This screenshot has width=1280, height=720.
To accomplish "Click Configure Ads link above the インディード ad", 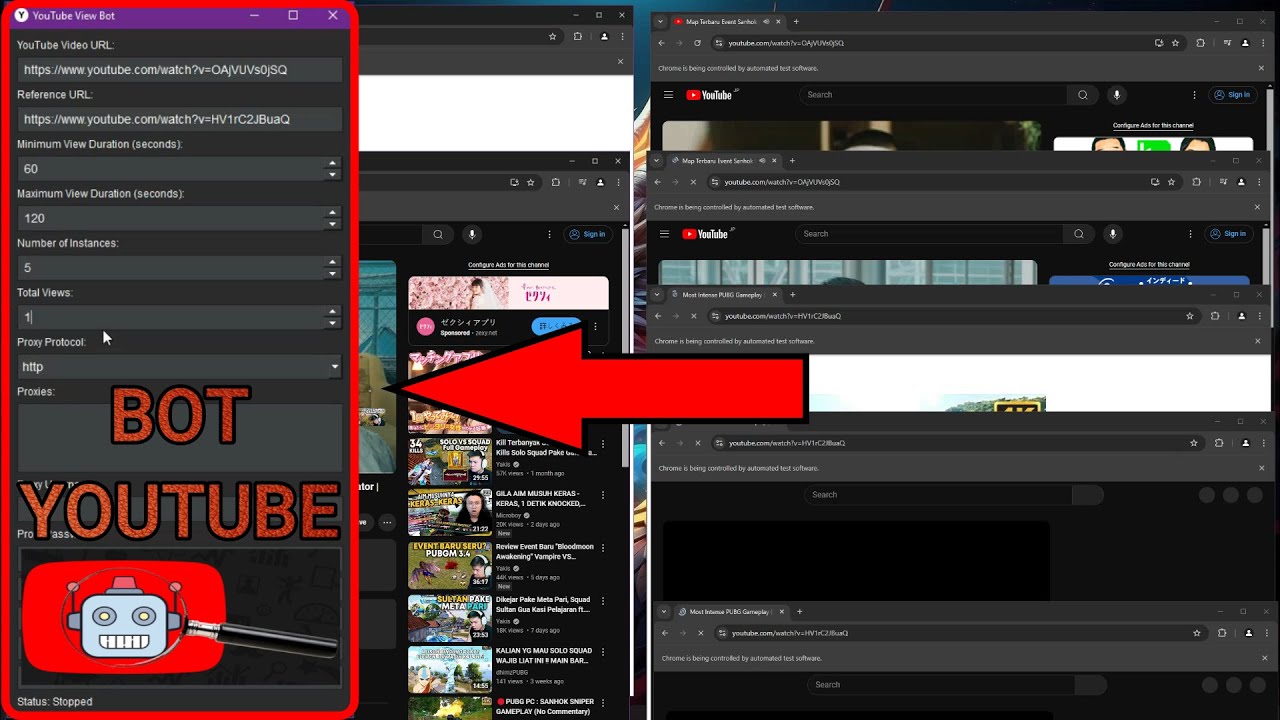I will click(1149, 265).
